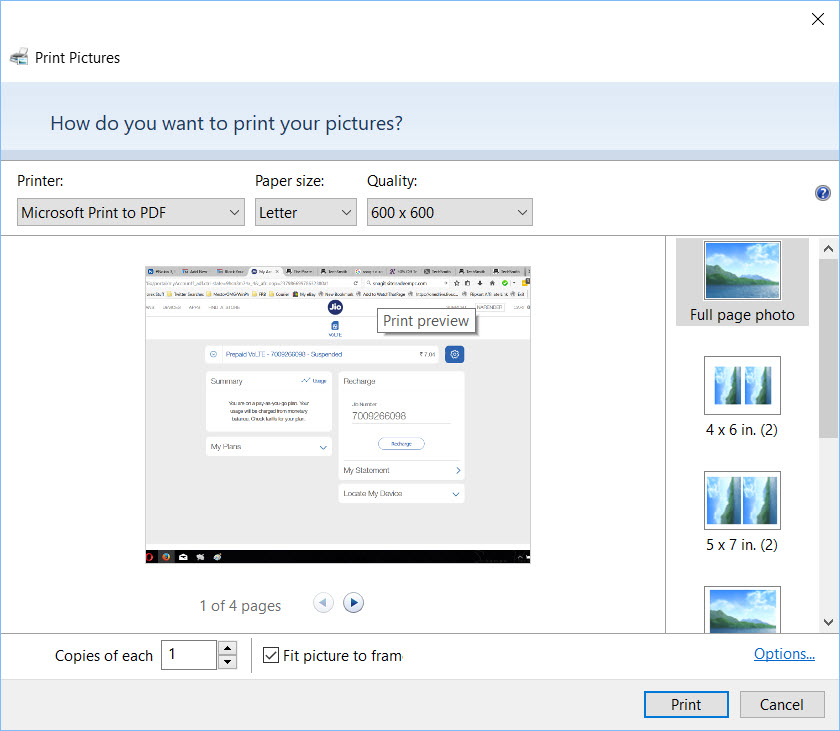Click the Print button
Viewport: 840px width, 731px height.
point(686,704)
